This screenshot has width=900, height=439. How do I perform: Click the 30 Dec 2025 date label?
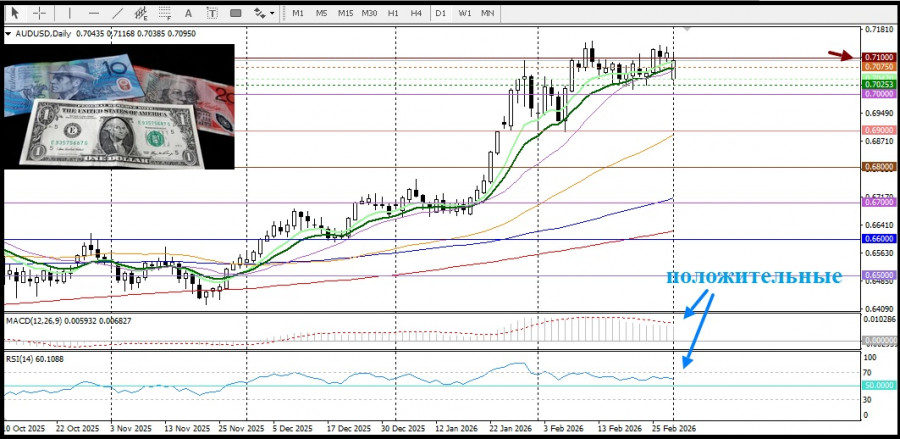[404, 429]
